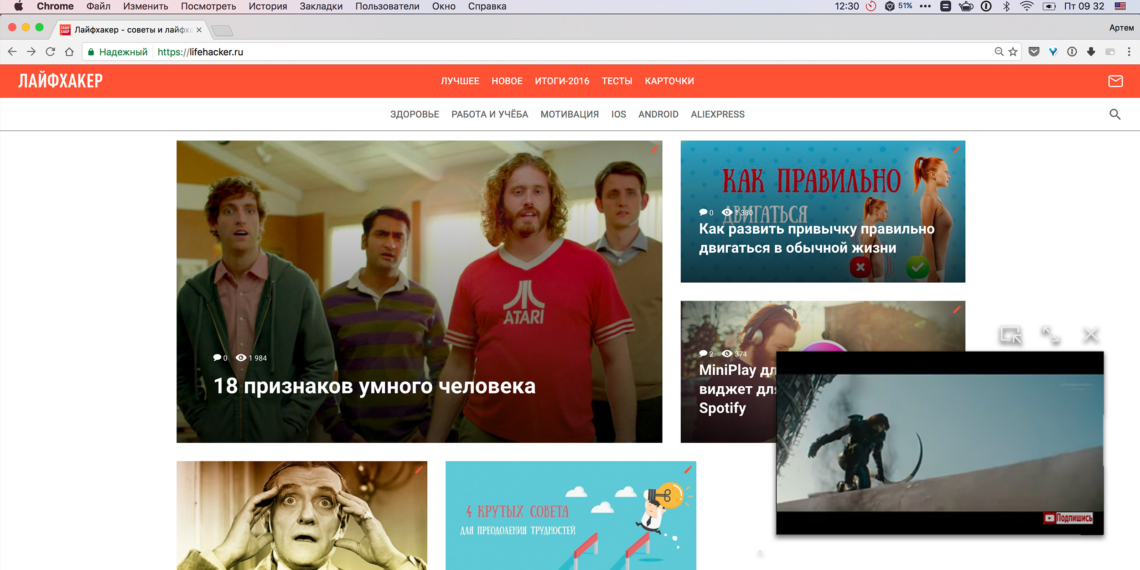This screenshot has height=570, width=1140.
Task: Open the Закладки menu
Action: pos(321,6)
